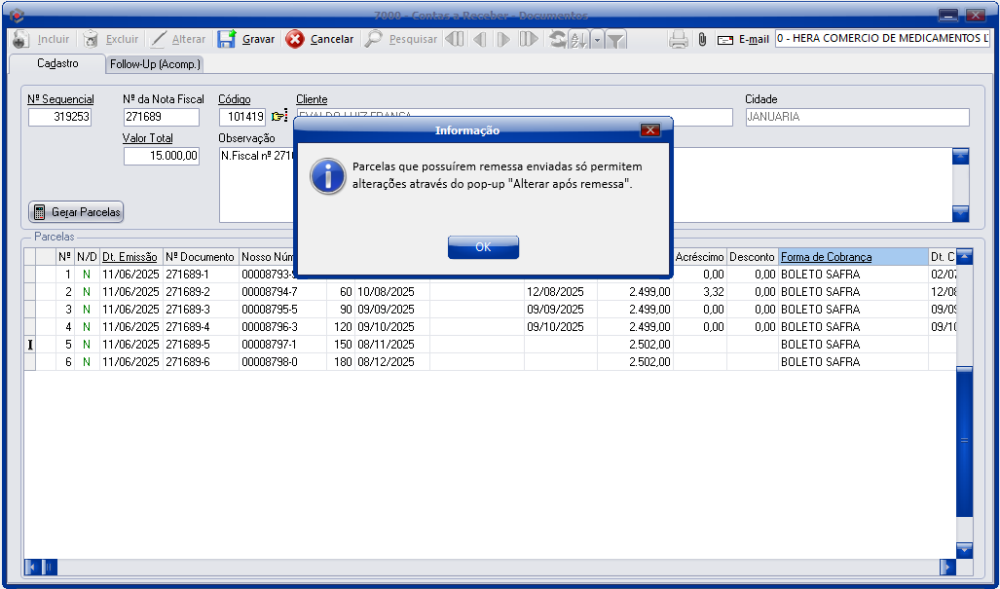
Task: Click the client lookup hand icon
Action: pos(279,117)
